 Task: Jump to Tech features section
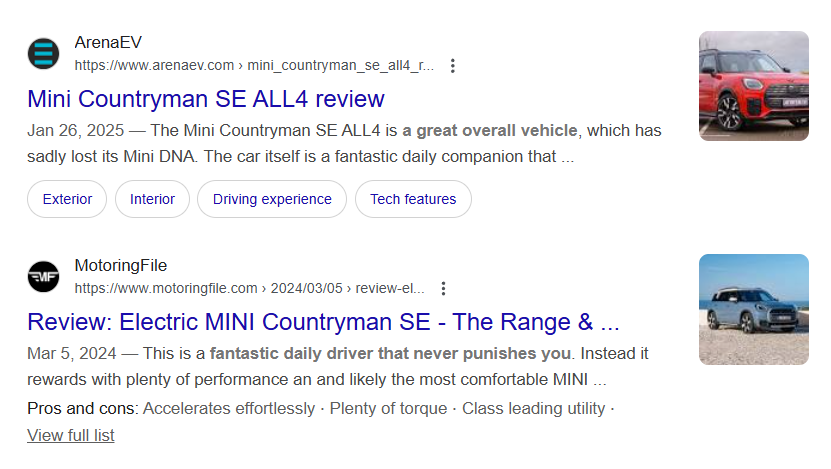(413, 199)
